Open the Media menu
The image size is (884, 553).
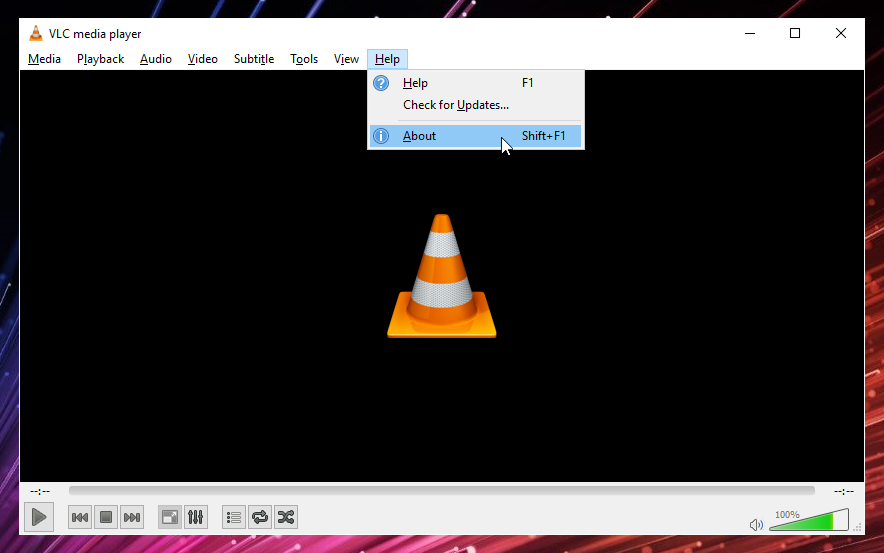click(45, 59)
